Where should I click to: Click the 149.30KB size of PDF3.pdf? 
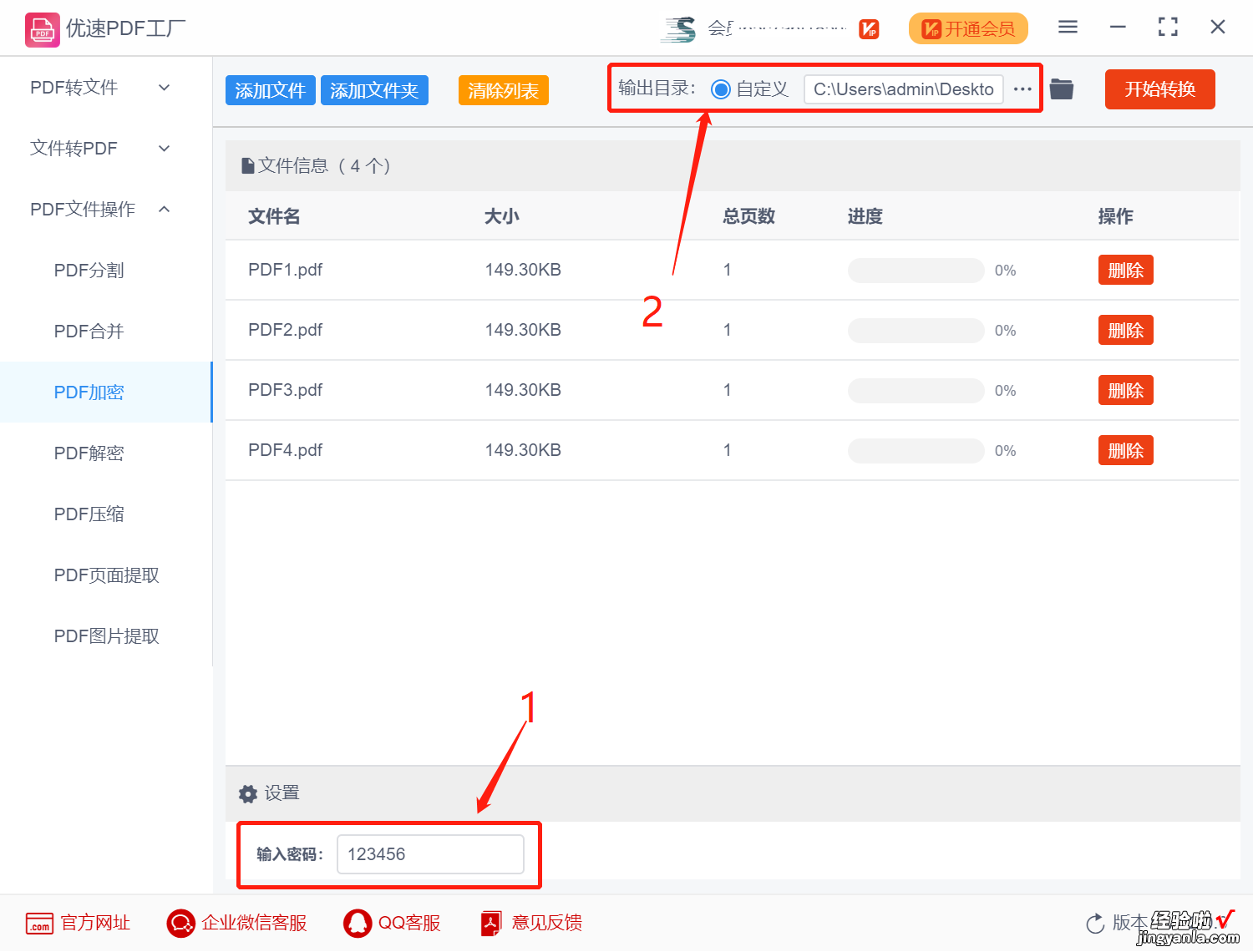(523, 390)
